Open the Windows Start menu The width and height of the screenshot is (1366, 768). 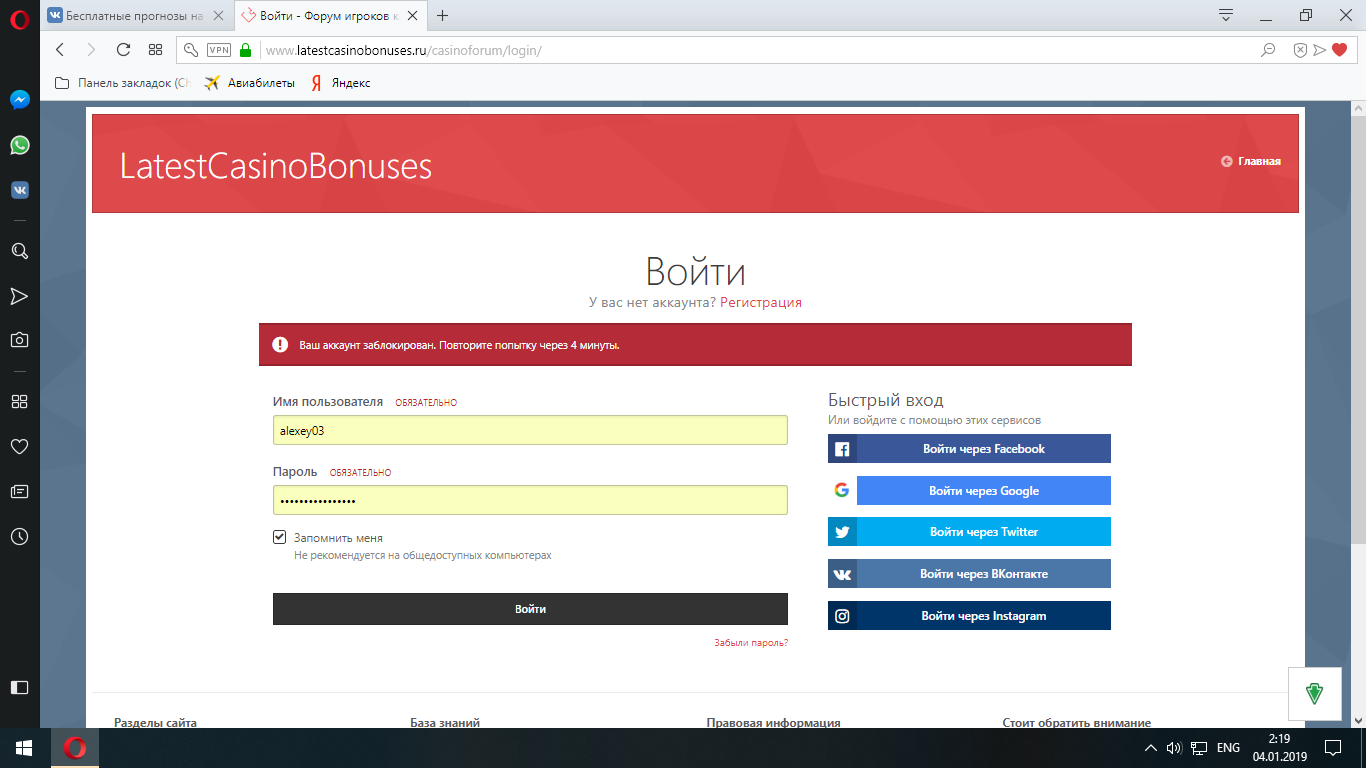(x=24, y=748)
